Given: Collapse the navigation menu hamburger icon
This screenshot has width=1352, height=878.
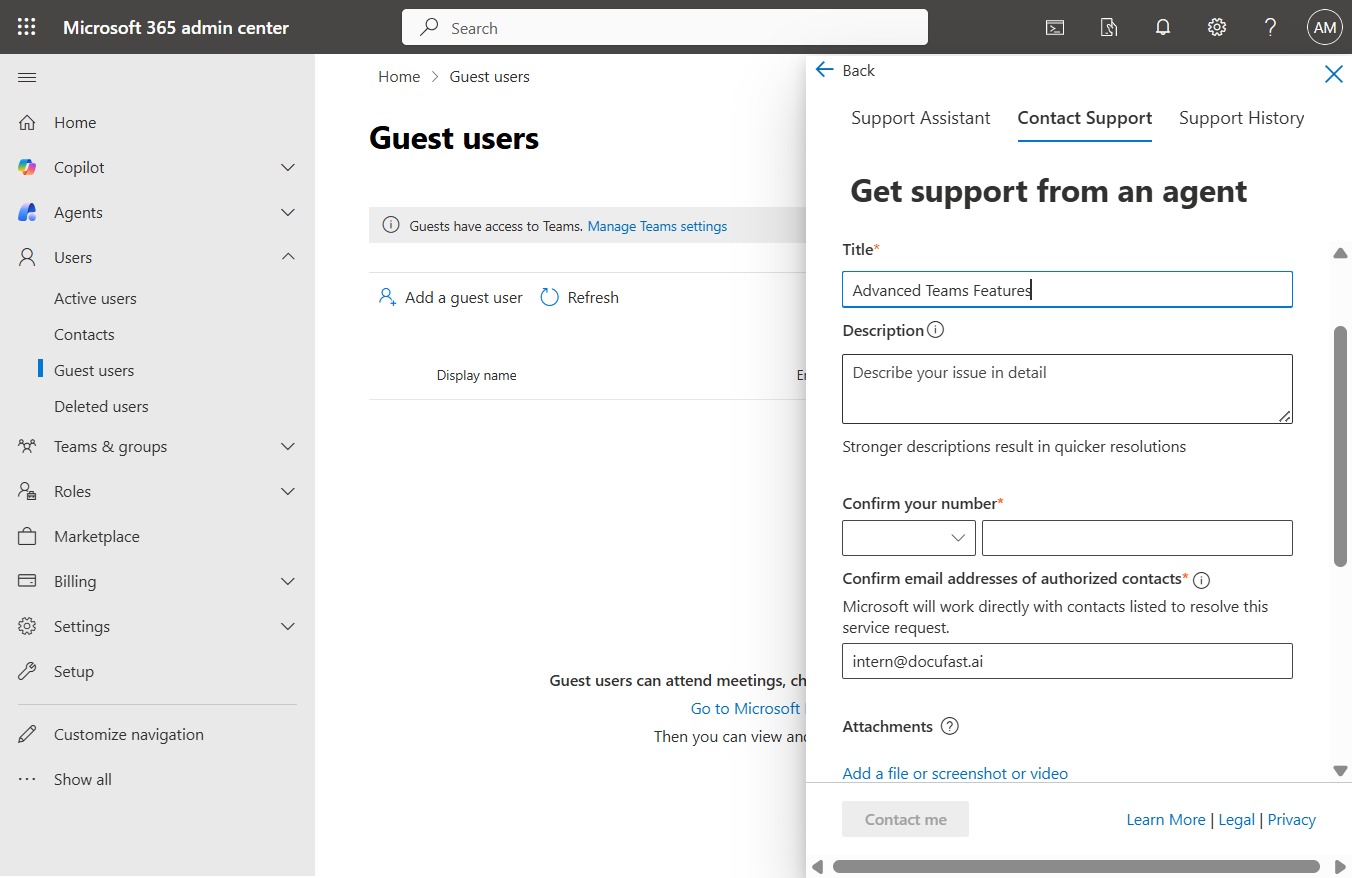Looking at the screenshot, I should click(x=27, y=77).
